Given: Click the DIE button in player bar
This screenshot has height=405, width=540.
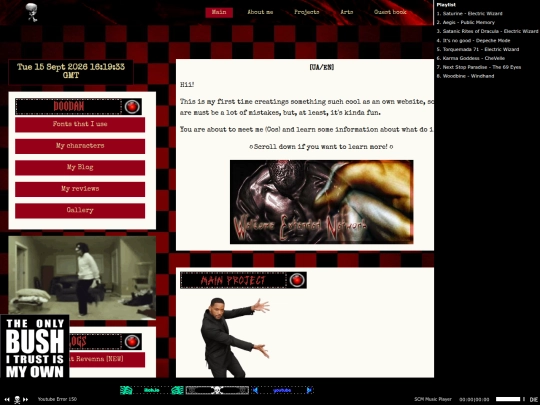Looking at the screenshot, I should (533, 399).
